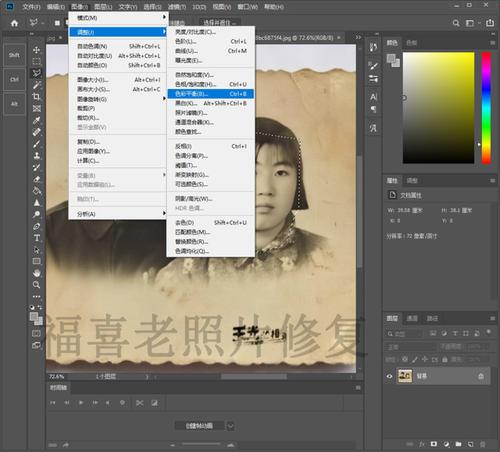Toggle adjustment layer filter in Layers panel
Viewport: 500px width, 452px height.
tap(444, 333)
